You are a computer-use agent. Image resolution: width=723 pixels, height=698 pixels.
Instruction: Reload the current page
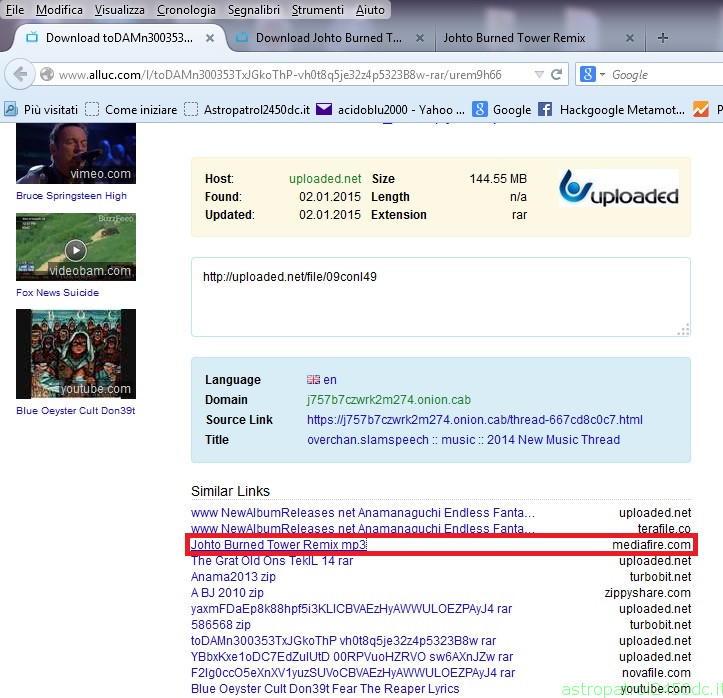pos(557,74)
